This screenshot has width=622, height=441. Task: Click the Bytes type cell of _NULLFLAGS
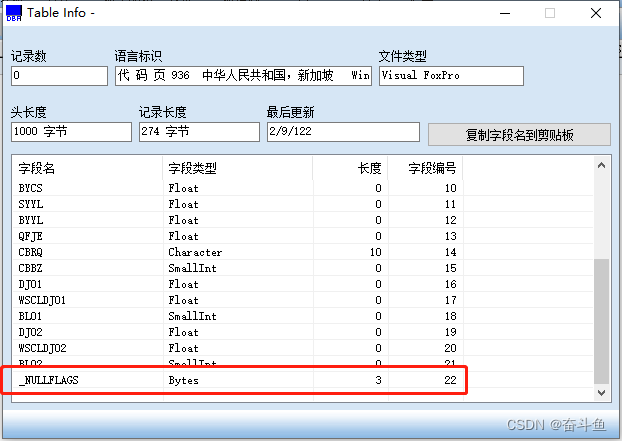click(x=183, y=380)
